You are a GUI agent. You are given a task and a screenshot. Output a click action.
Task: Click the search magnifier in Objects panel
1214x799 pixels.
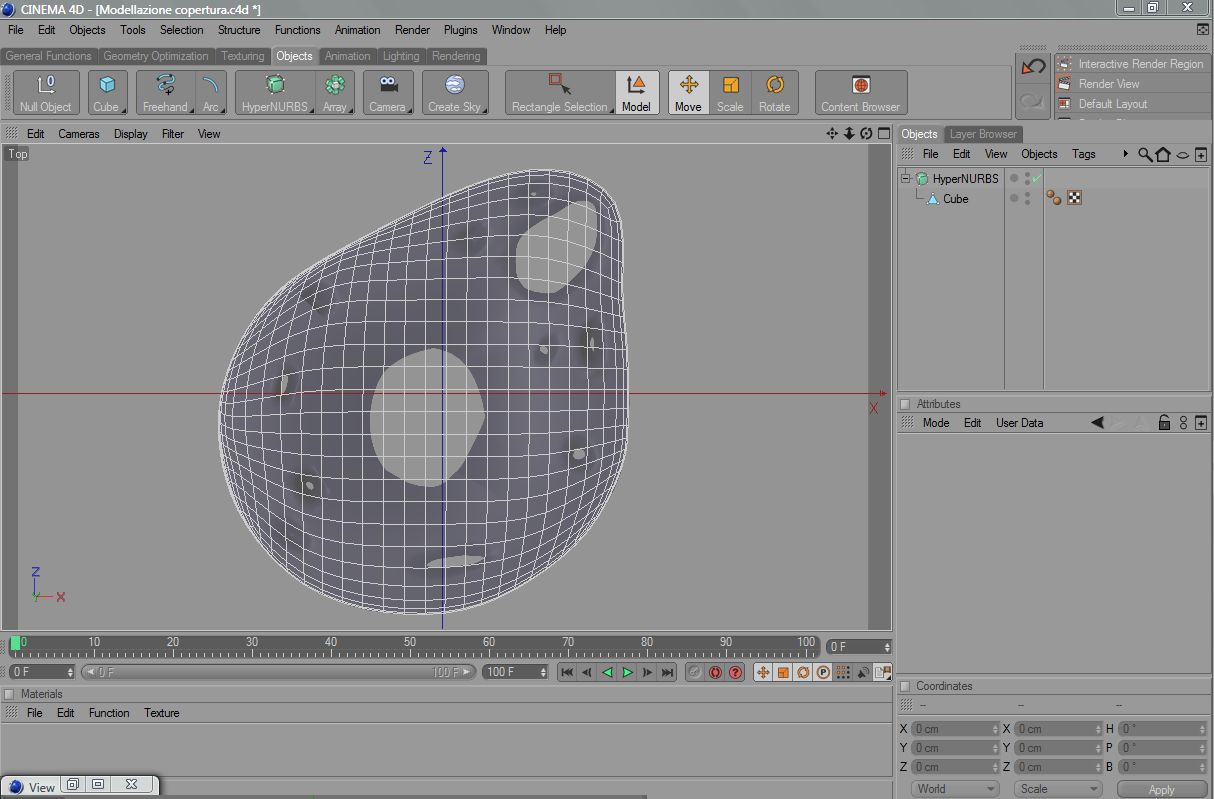1145,154
